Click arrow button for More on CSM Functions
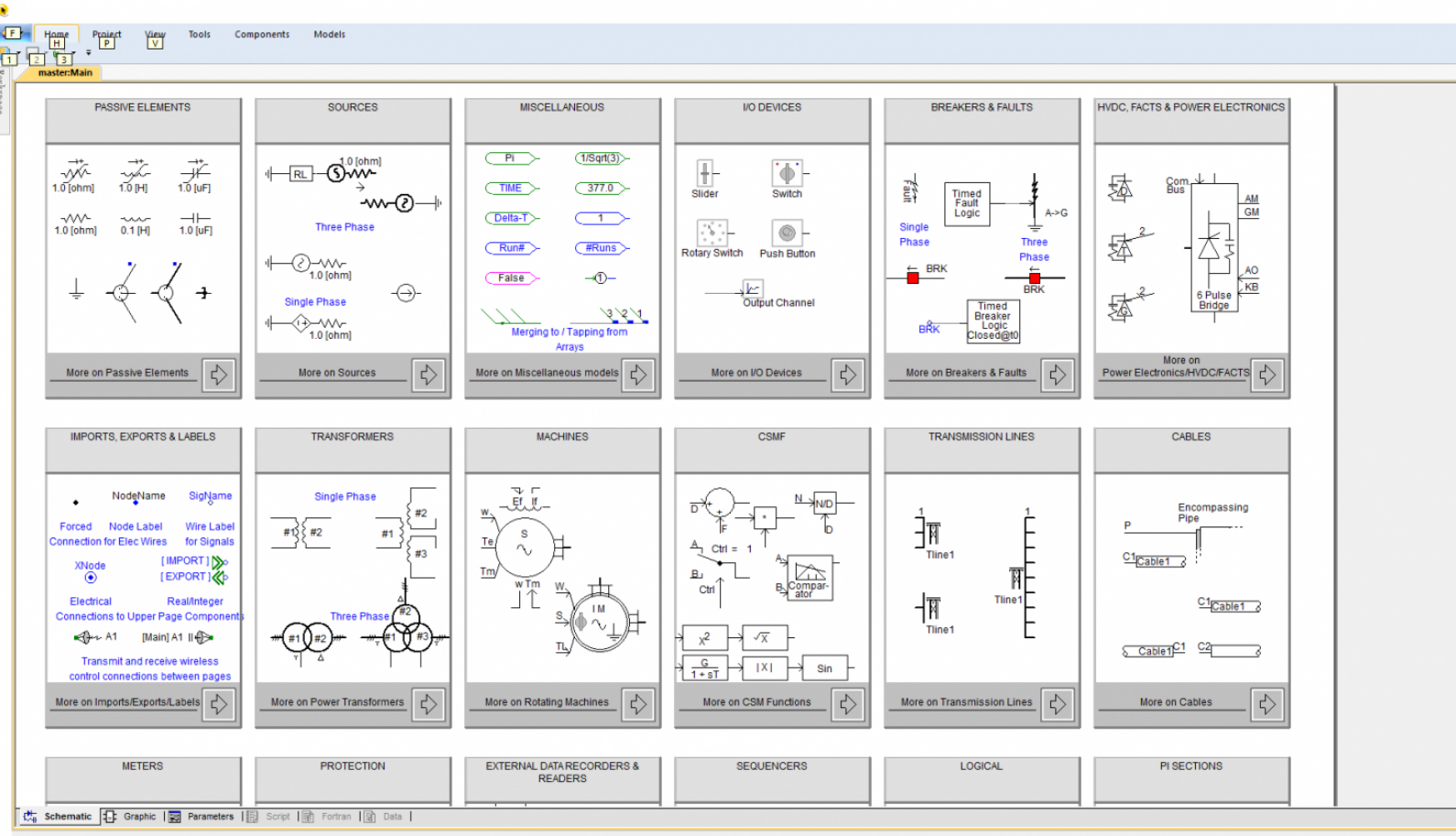The height and width of the screenshot is (836, 1456). click(x=848, y=704)
